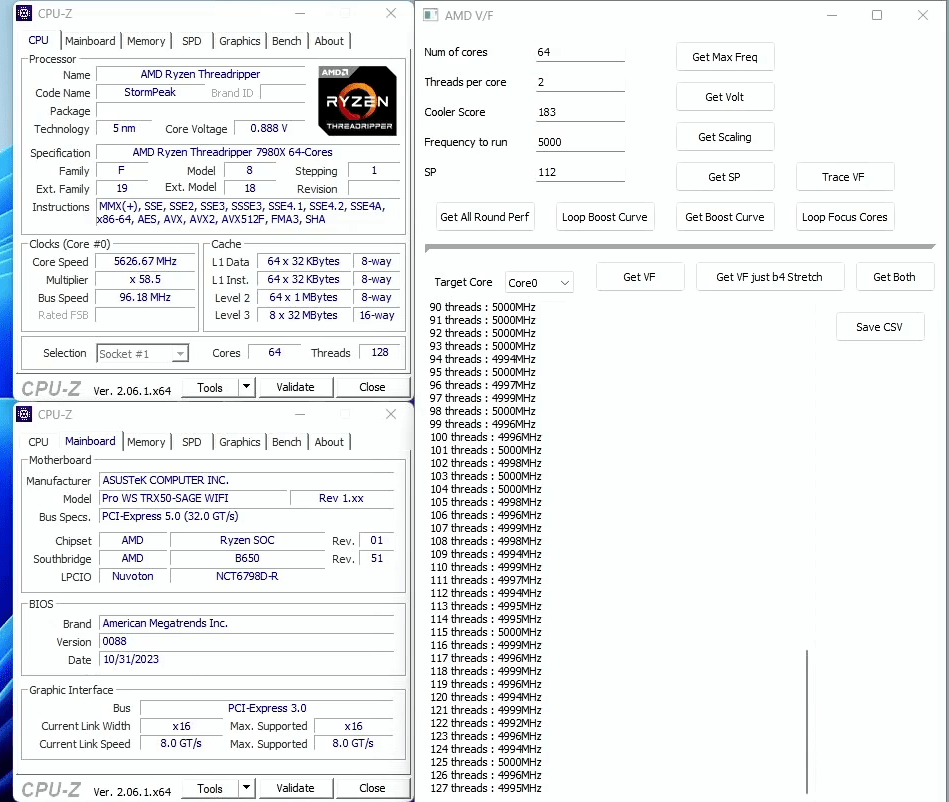Click Tools button in bottom CPU-Z window

[210, 788]
